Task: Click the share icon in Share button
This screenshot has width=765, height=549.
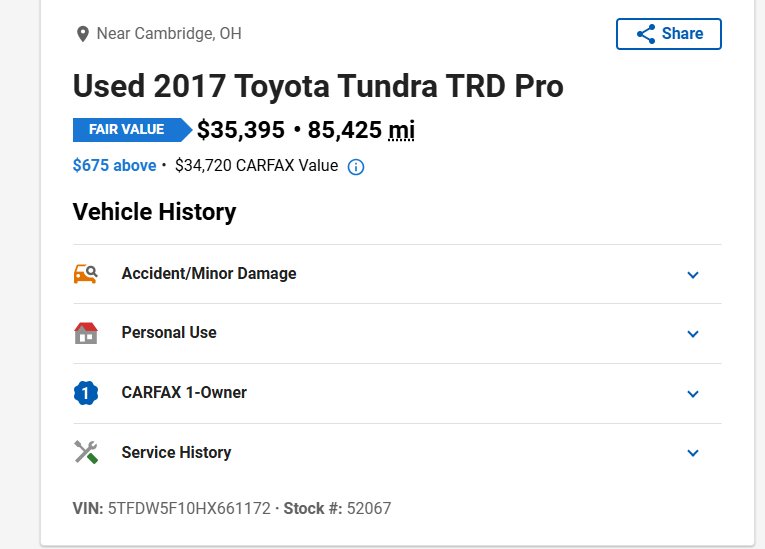Action: (646, 34)
